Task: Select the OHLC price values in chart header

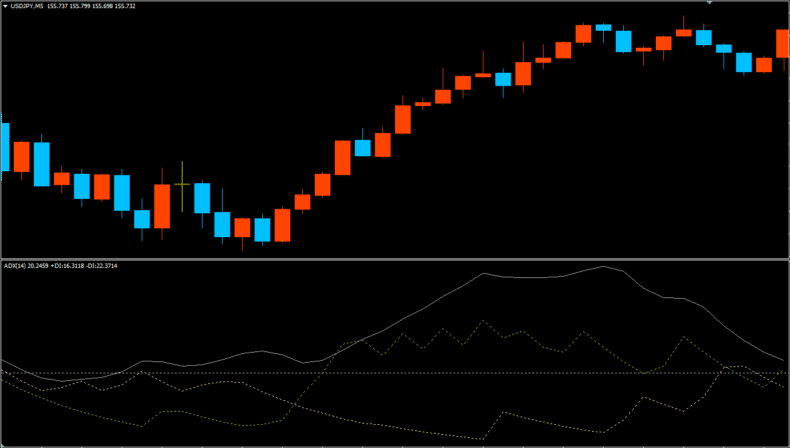Action: [x=100, y=6]
